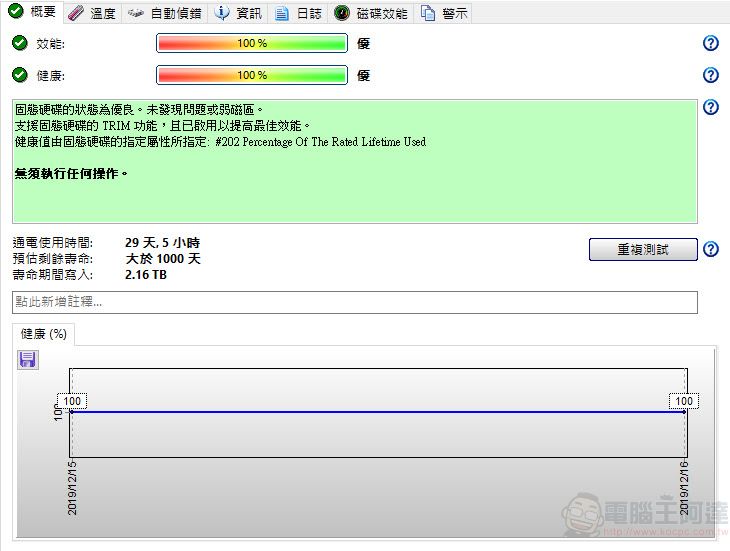Click the 壽命期間寫入 label
The width and height of the screenshot is (730, 551).
53,275
